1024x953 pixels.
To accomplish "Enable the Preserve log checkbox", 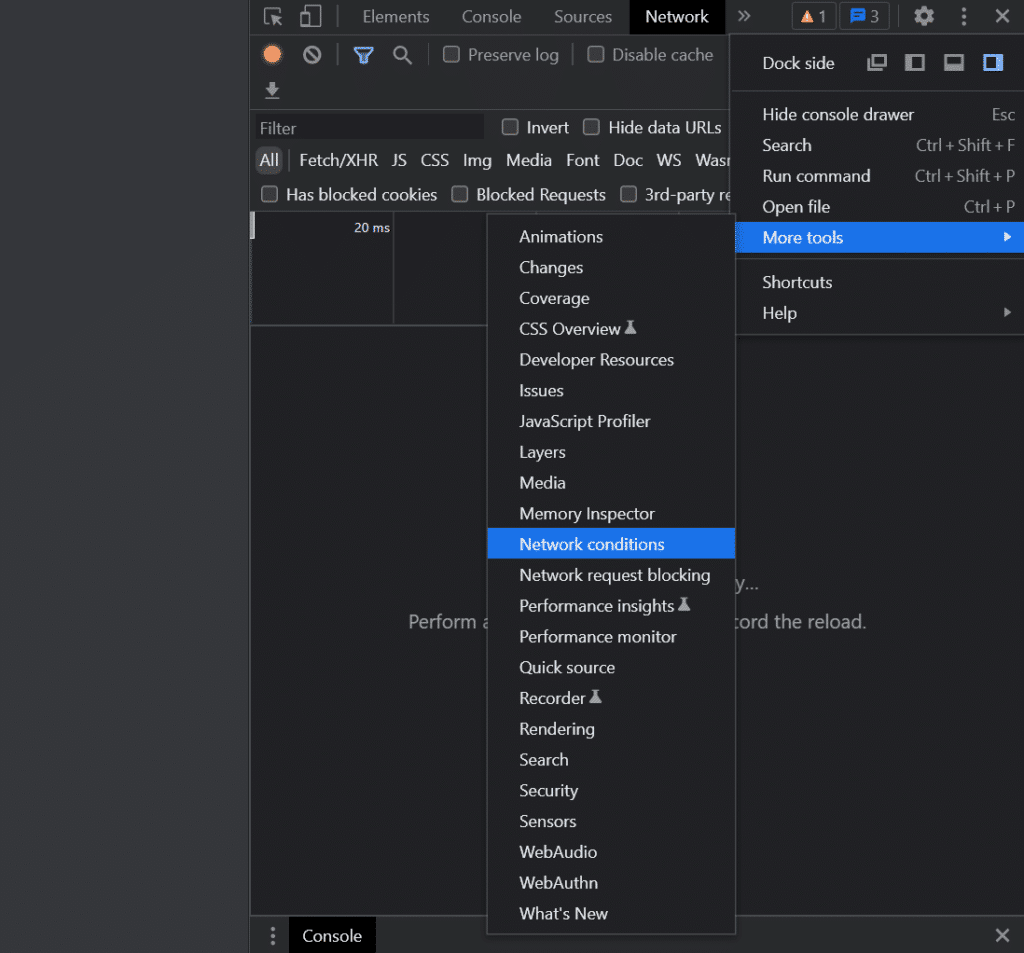I will pos(452,55).
